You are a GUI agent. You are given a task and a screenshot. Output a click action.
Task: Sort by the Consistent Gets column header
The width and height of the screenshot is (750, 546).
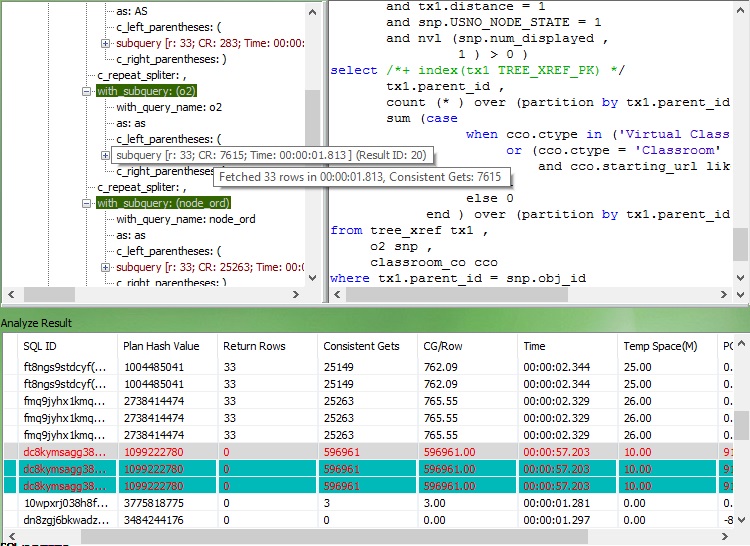(x=361, y=346)
